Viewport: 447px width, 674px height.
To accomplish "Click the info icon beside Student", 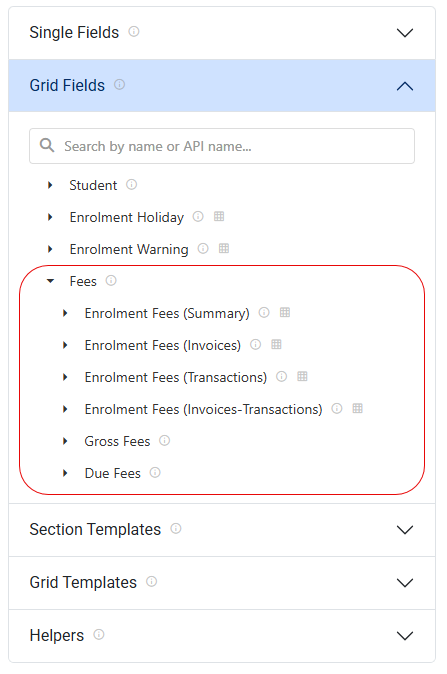I will point(132,184).
